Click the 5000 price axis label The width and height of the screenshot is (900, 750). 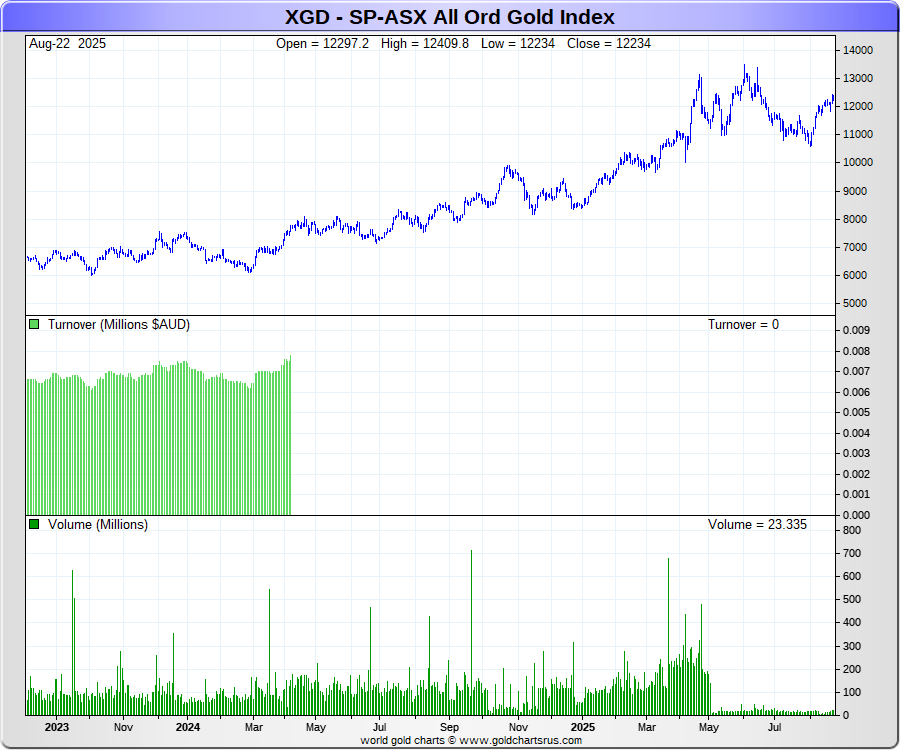click(855, 304)
